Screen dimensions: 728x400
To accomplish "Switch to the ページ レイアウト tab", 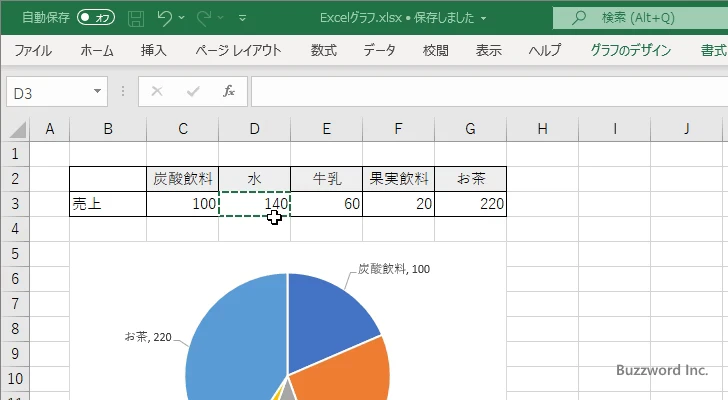I will point(238,50).
